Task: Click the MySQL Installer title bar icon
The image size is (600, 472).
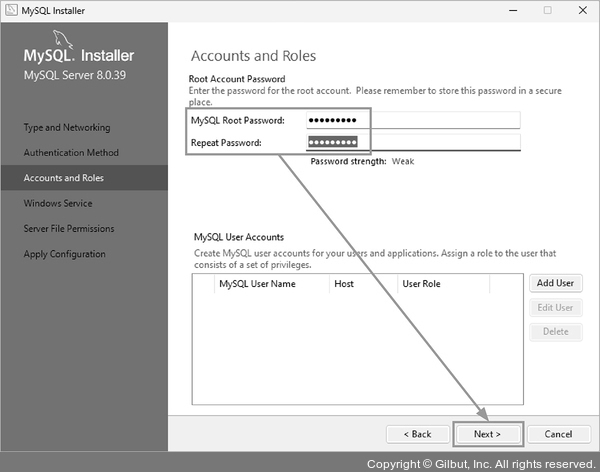Action: (x=10, y=10)
